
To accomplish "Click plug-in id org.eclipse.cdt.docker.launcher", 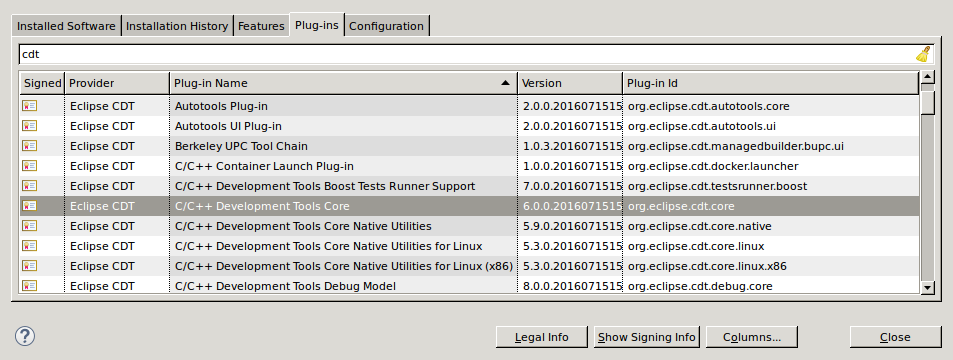I will click(x=713, y=166).
